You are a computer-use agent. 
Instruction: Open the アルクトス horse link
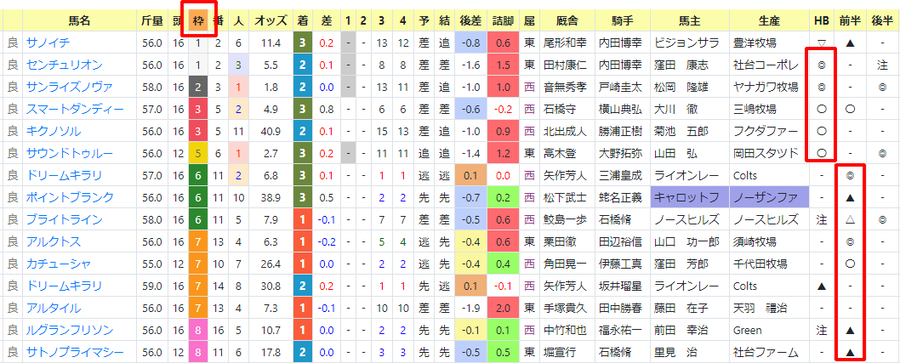click(53, 242)
